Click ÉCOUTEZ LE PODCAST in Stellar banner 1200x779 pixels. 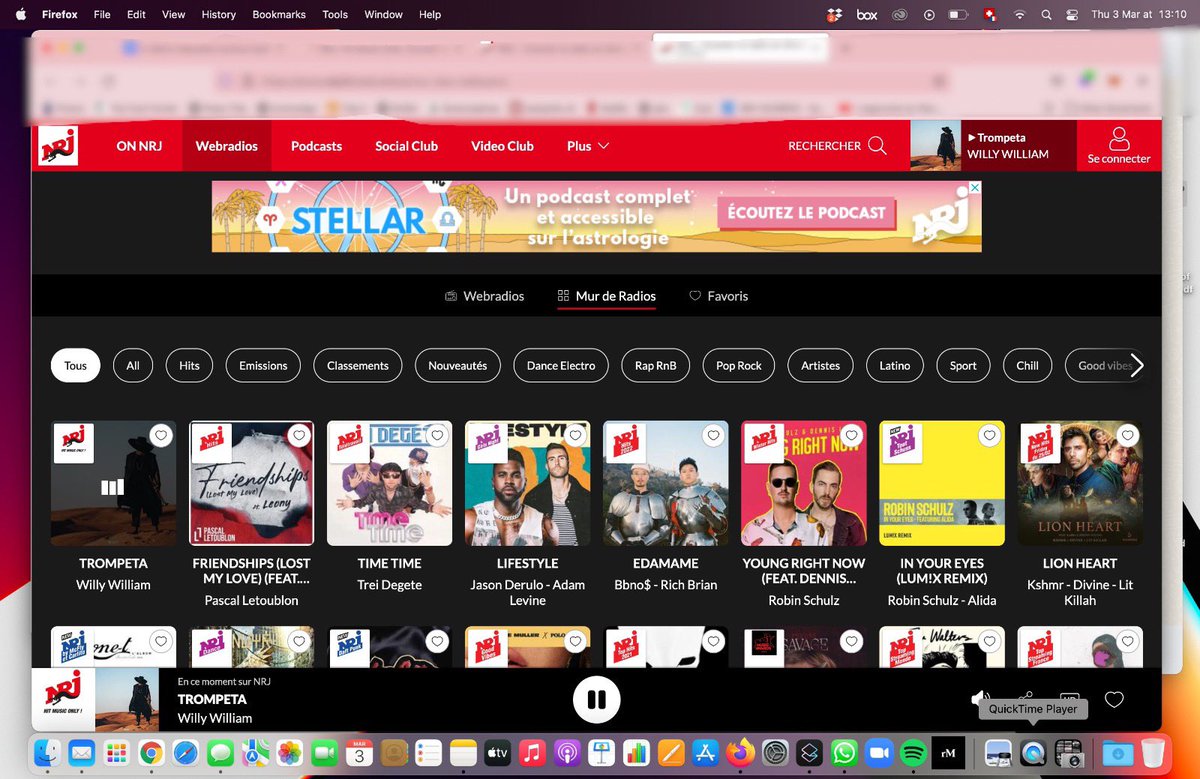pos(806,213)
